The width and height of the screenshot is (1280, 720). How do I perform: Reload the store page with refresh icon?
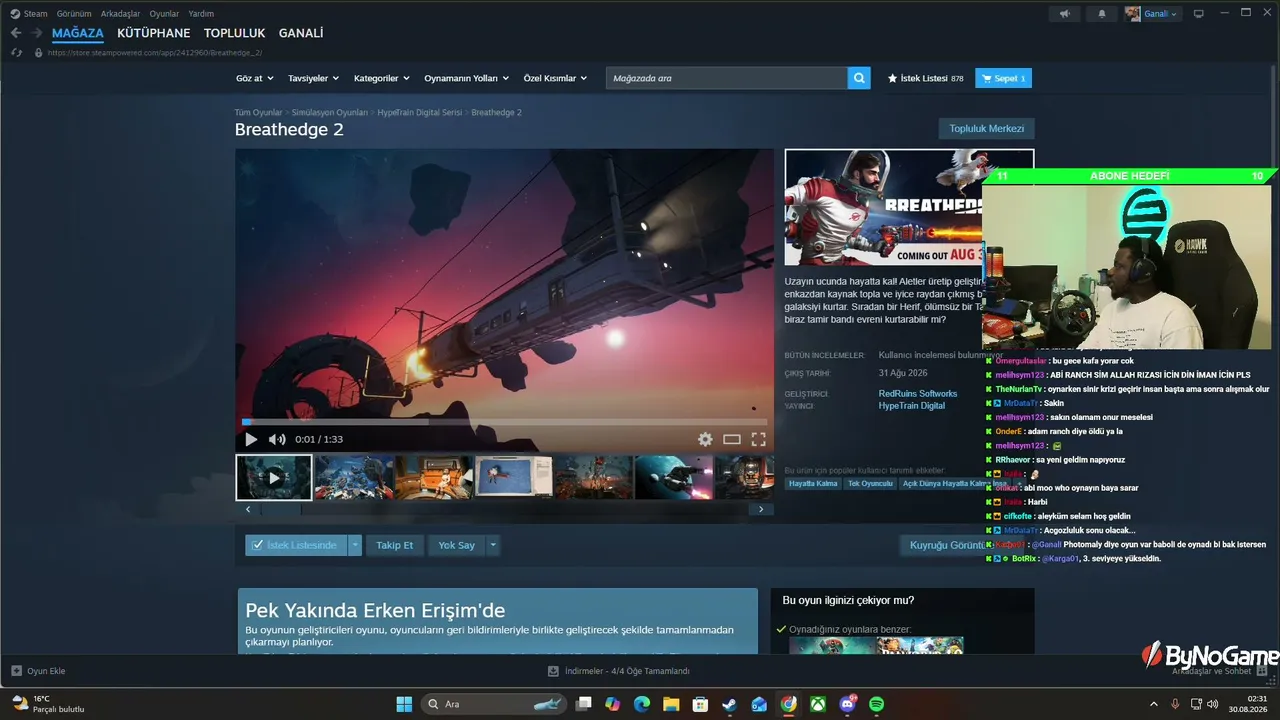tap(16, 52)
